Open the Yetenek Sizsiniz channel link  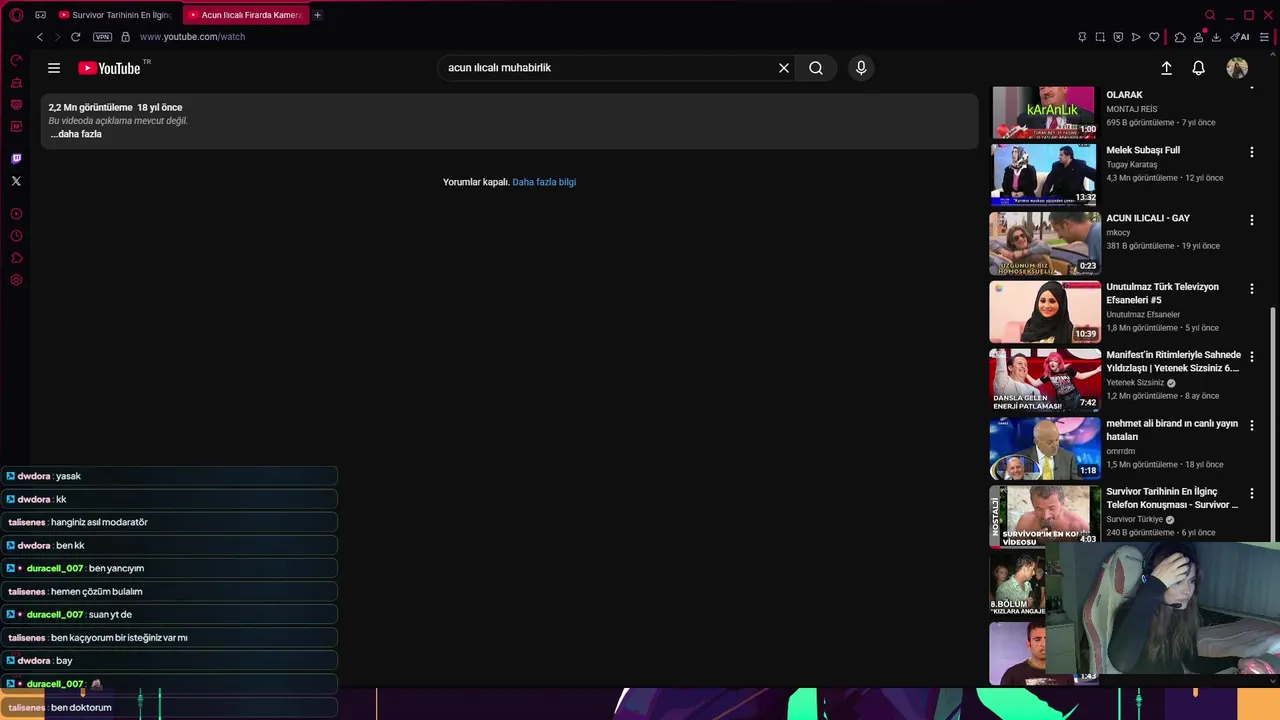(1135, 382)
